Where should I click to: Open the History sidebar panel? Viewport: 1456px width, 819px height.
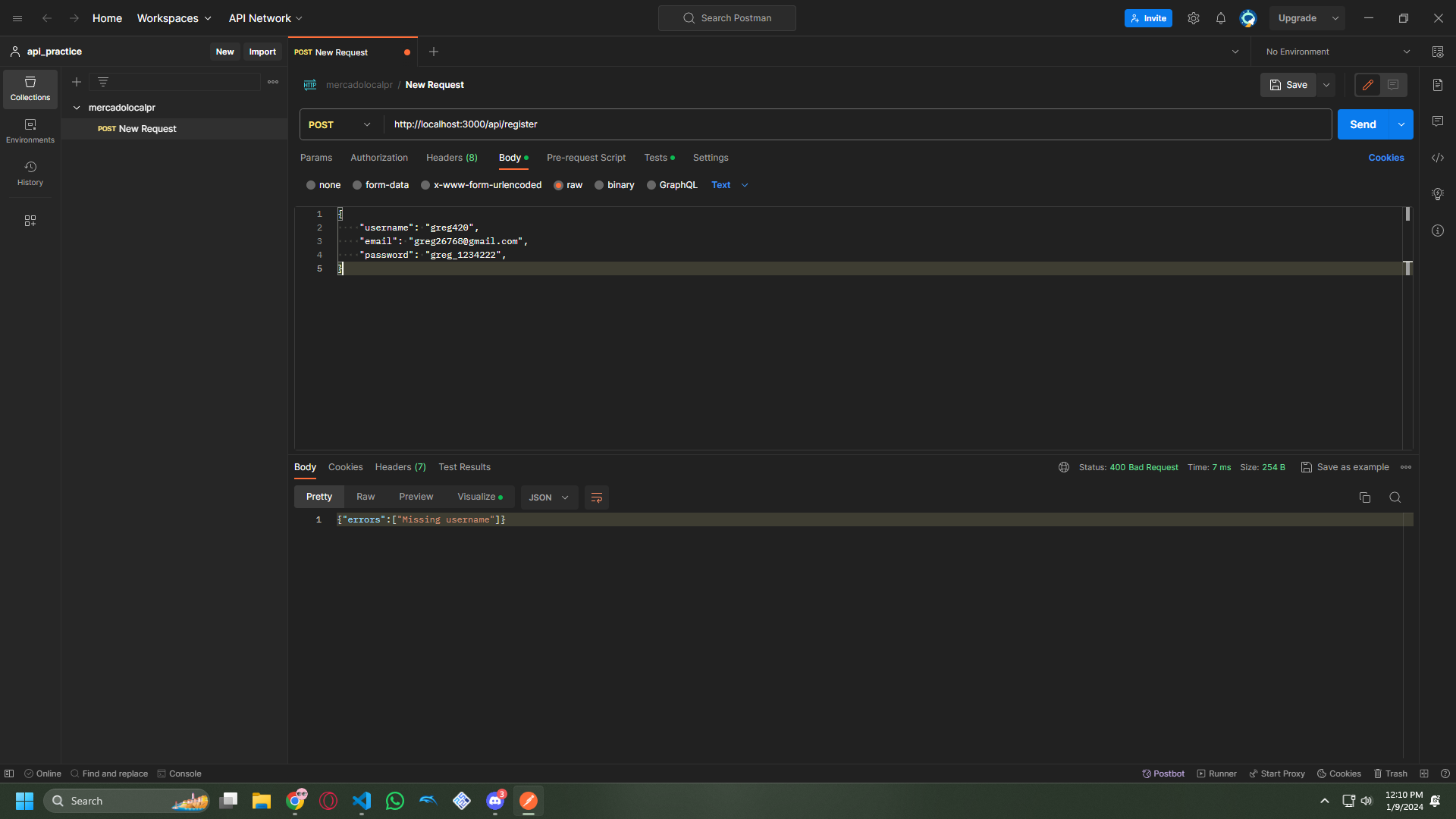(30, 174)
